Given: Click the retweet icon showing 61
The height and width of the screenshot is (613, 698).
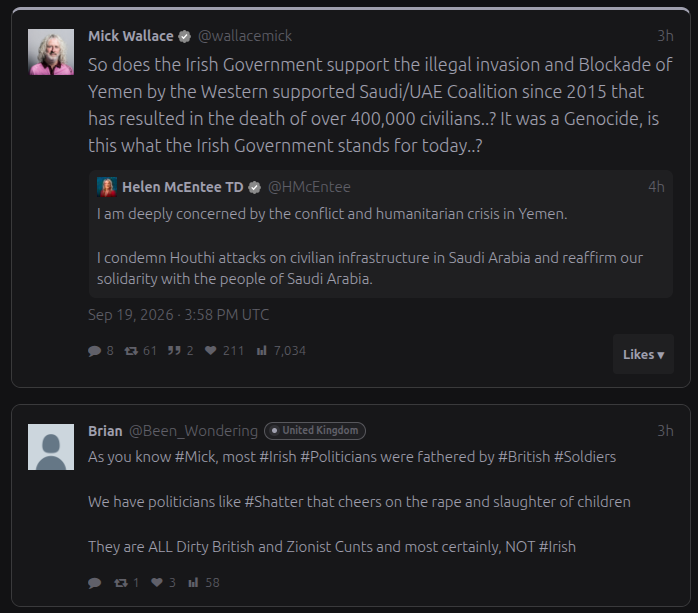Looking at the screenshot, I should point(131,351).
